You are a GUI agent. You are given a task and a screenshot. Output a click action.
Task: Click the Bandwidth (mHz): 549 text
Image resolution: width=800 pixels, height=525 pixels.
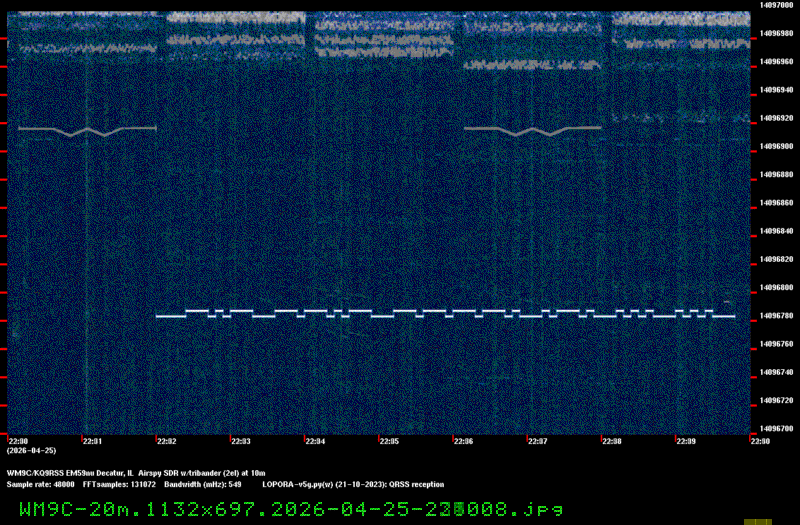203,485
